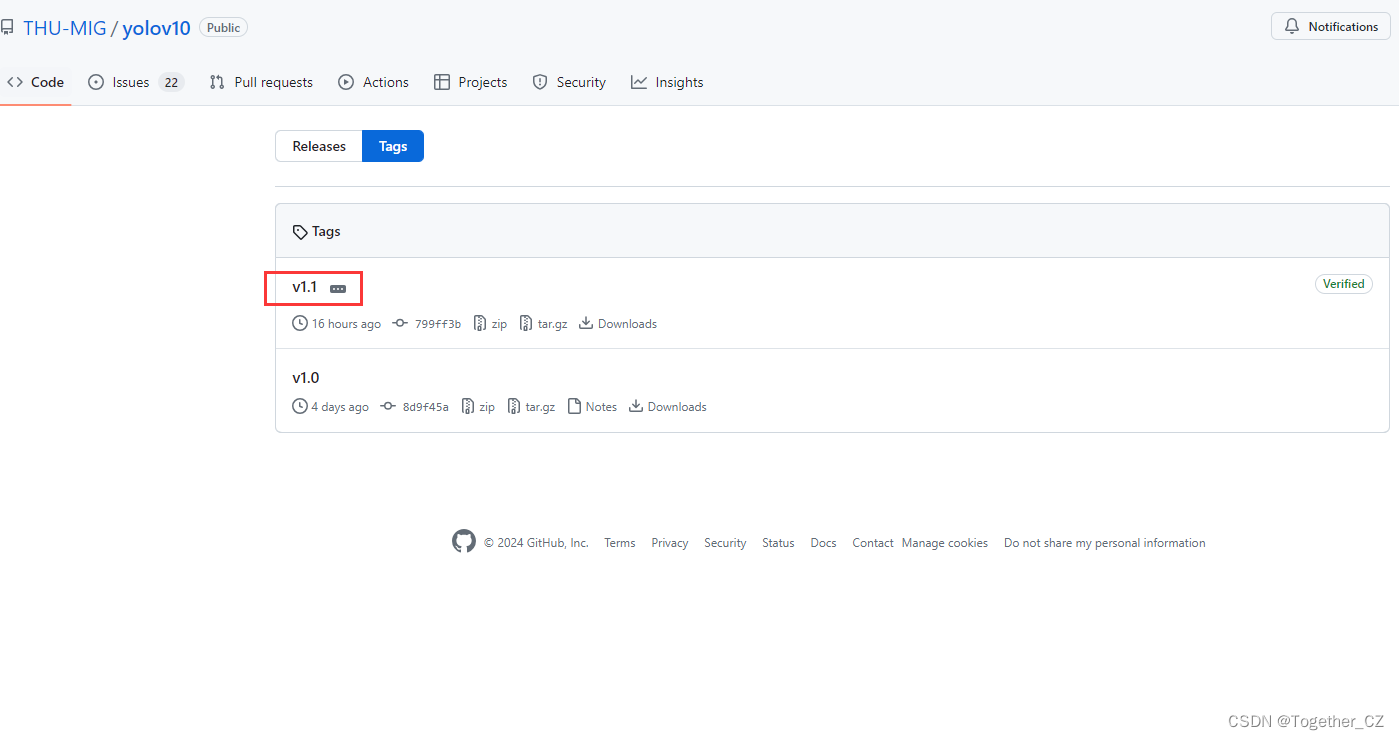Open the yolov10 repository link

[156, 28]
